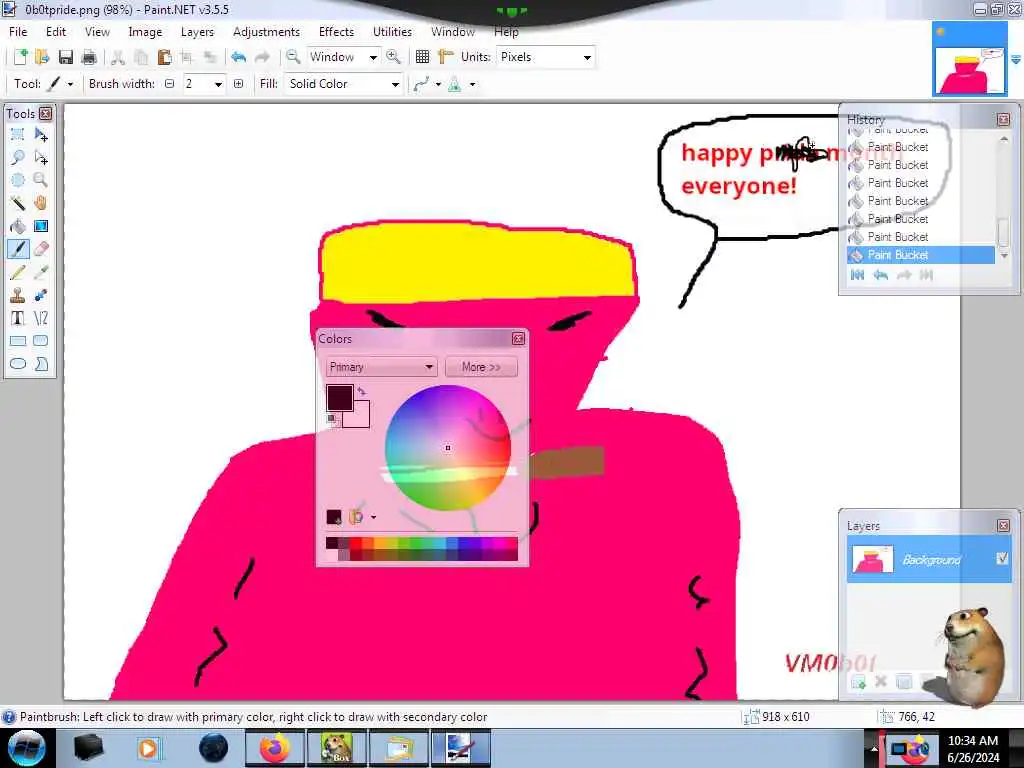
Task: Click the Zoom Out magnifier icon
Action: (293, 57)
